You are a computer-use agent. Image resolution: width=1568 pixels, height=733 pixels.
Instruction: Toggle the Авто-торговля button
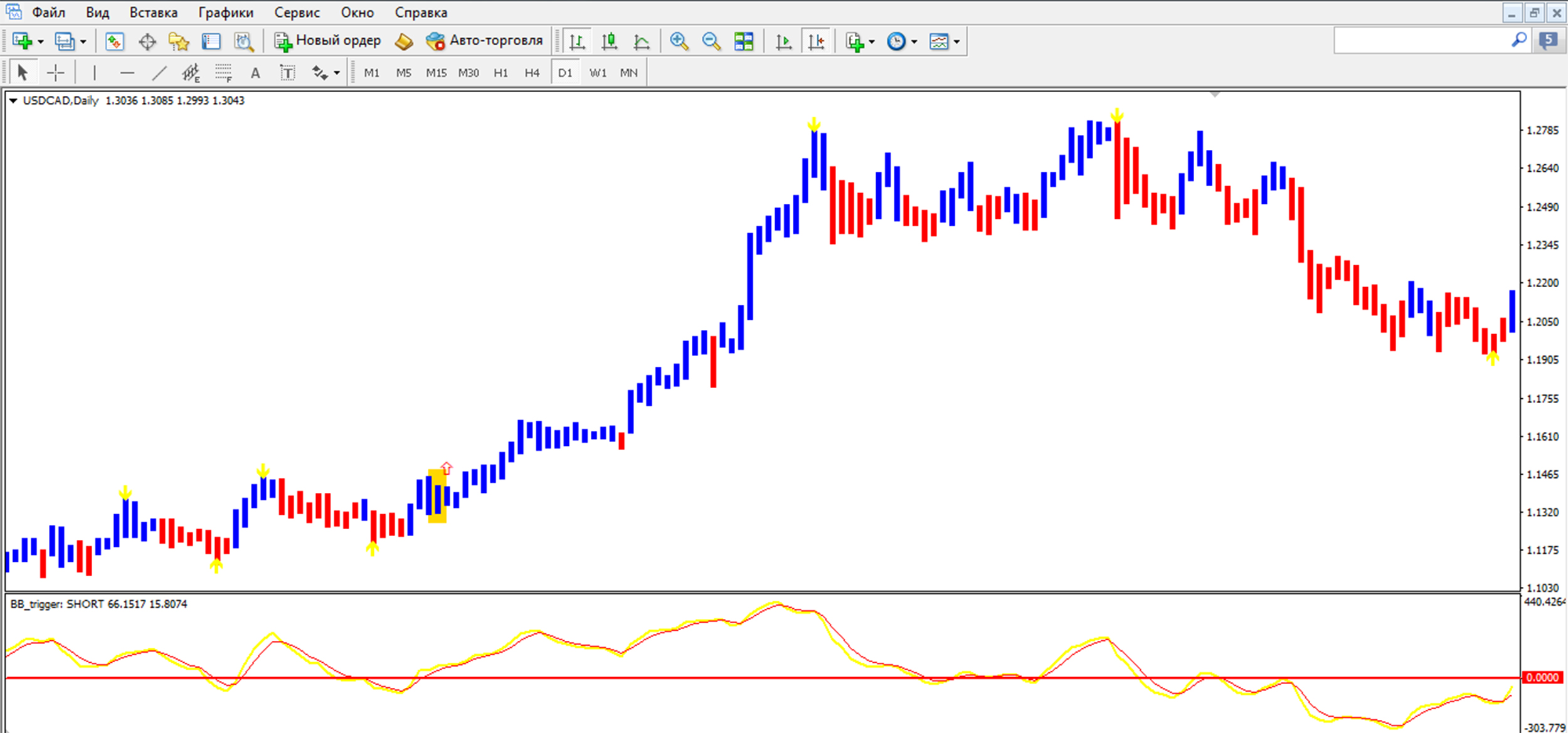pos(484,41)
